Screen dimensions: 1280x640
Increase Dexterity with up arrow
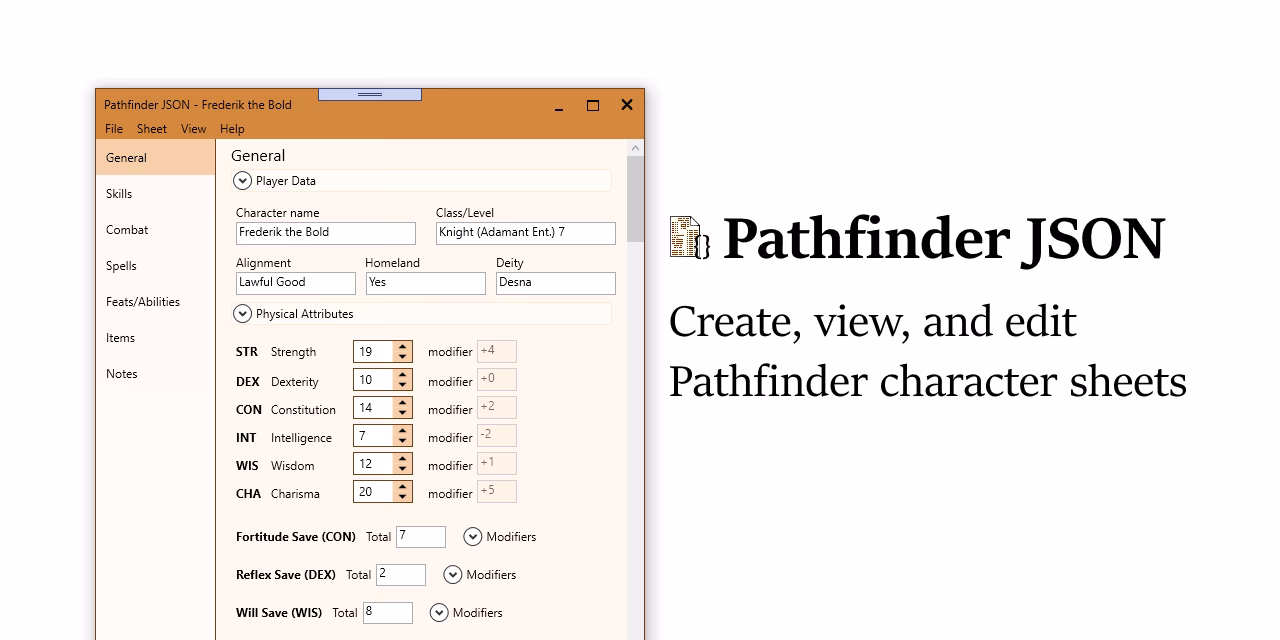point(403,375)
